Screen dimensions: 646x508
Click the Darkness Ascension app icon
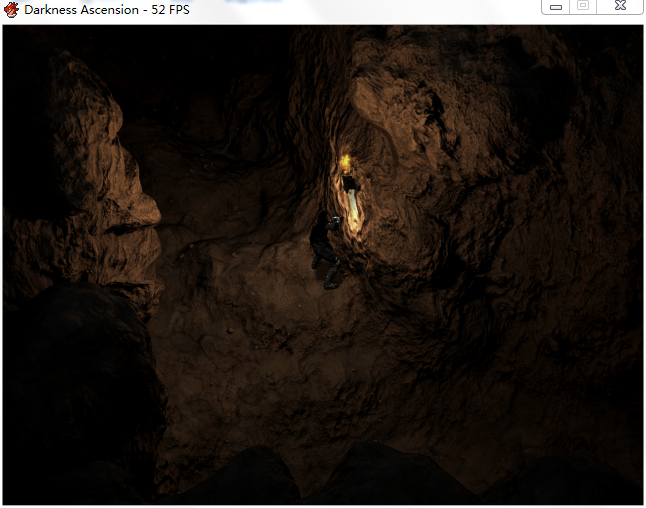tap(11, 9)
